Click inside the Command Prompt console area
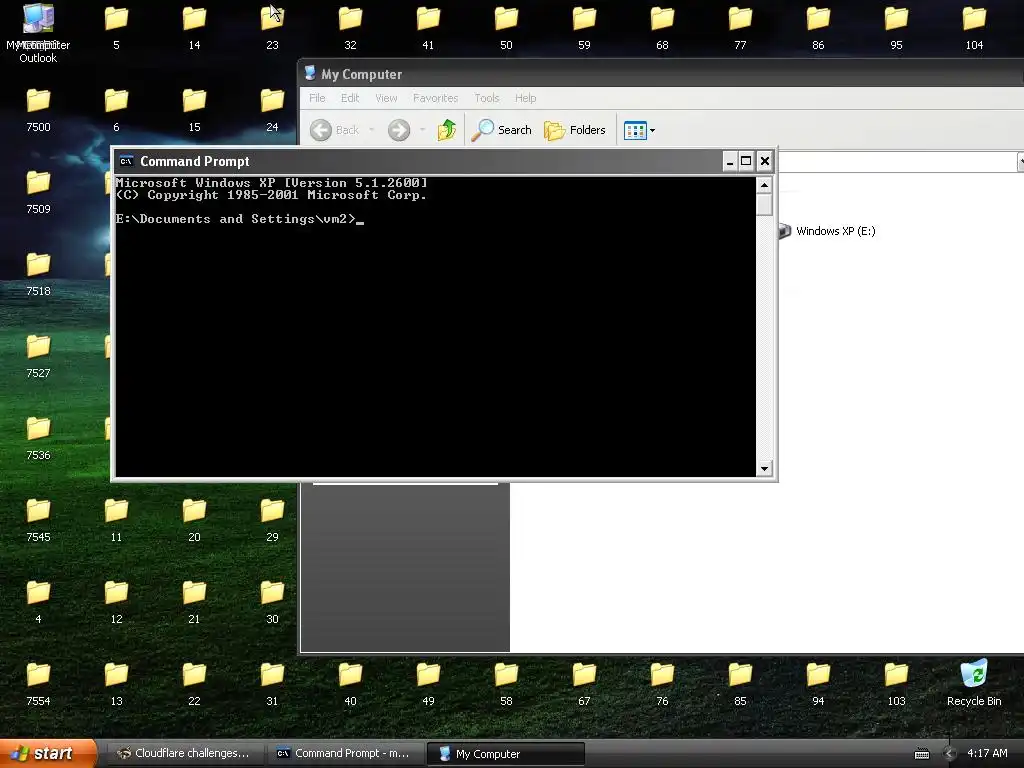Image resolution: width=1024 pixels, height=768 pixels. pyautogui.click(x=435, y=327)
